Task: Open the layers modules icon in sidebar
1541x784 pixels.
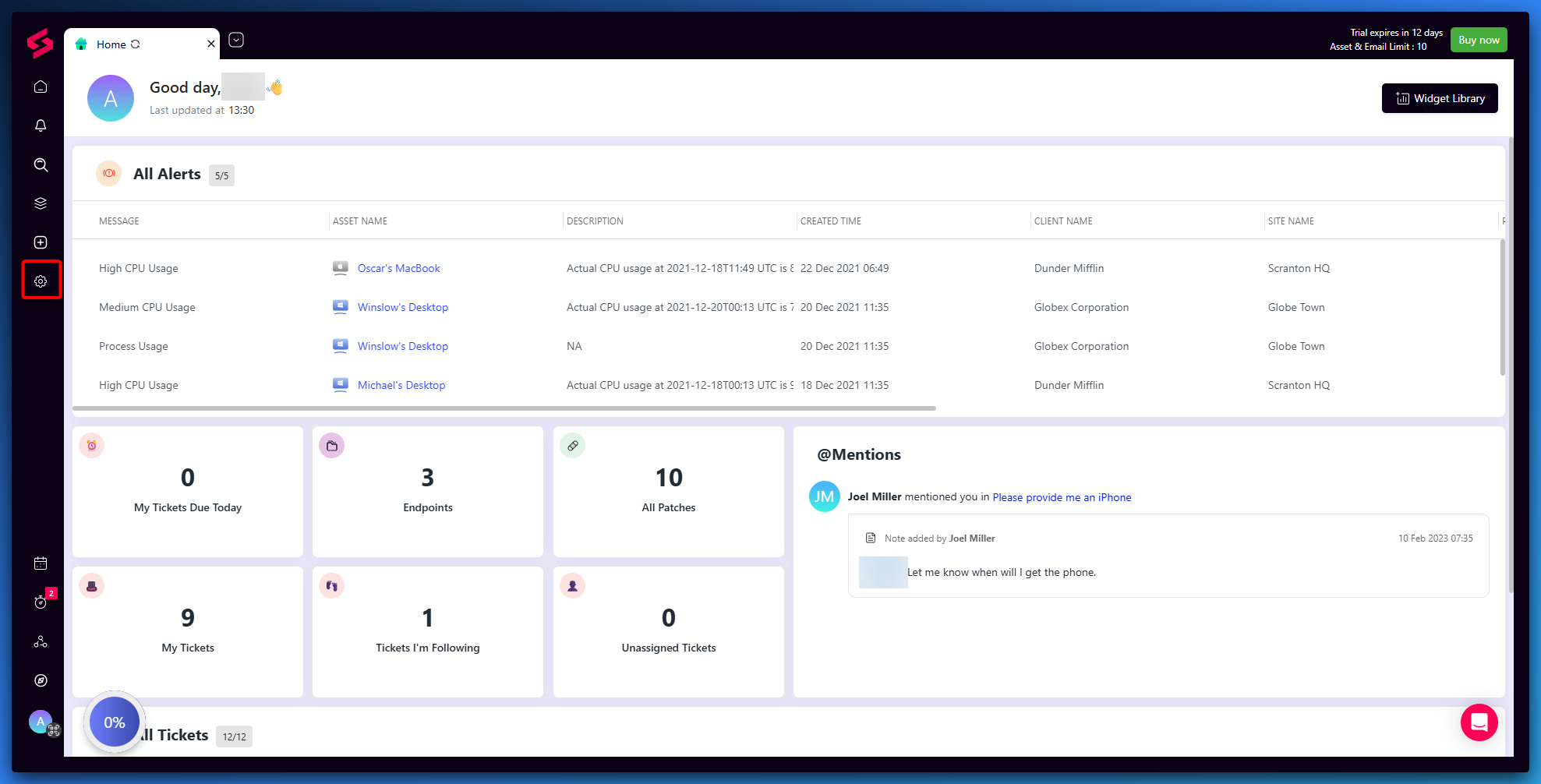Action: click(x=41, y=203)
